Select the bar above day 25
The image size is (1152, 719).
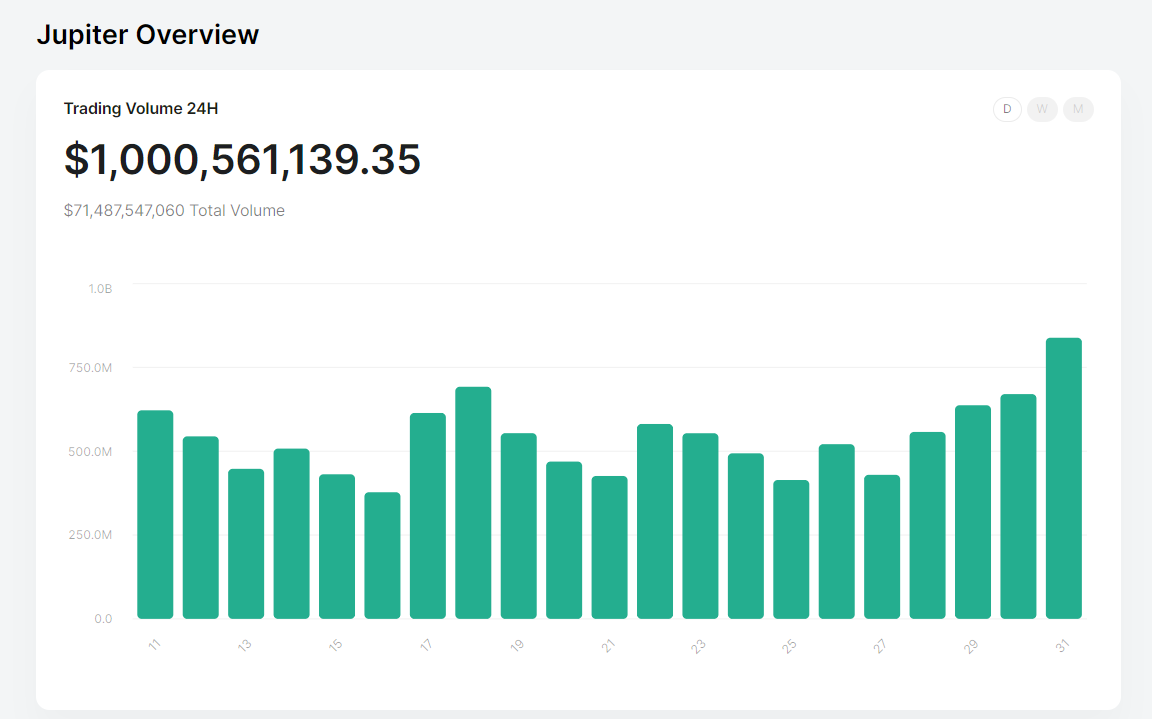click(791, 549)
